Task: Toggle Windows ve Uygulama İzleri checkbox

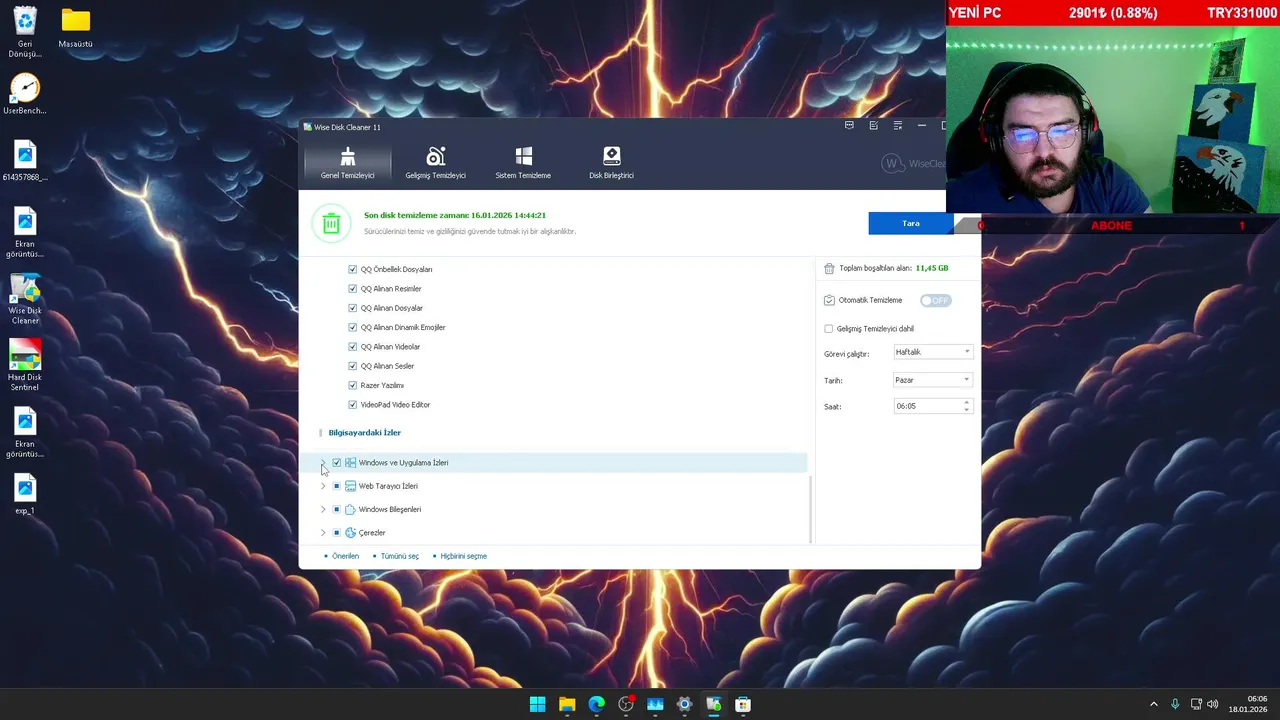Action: click(x=337, y=463)
